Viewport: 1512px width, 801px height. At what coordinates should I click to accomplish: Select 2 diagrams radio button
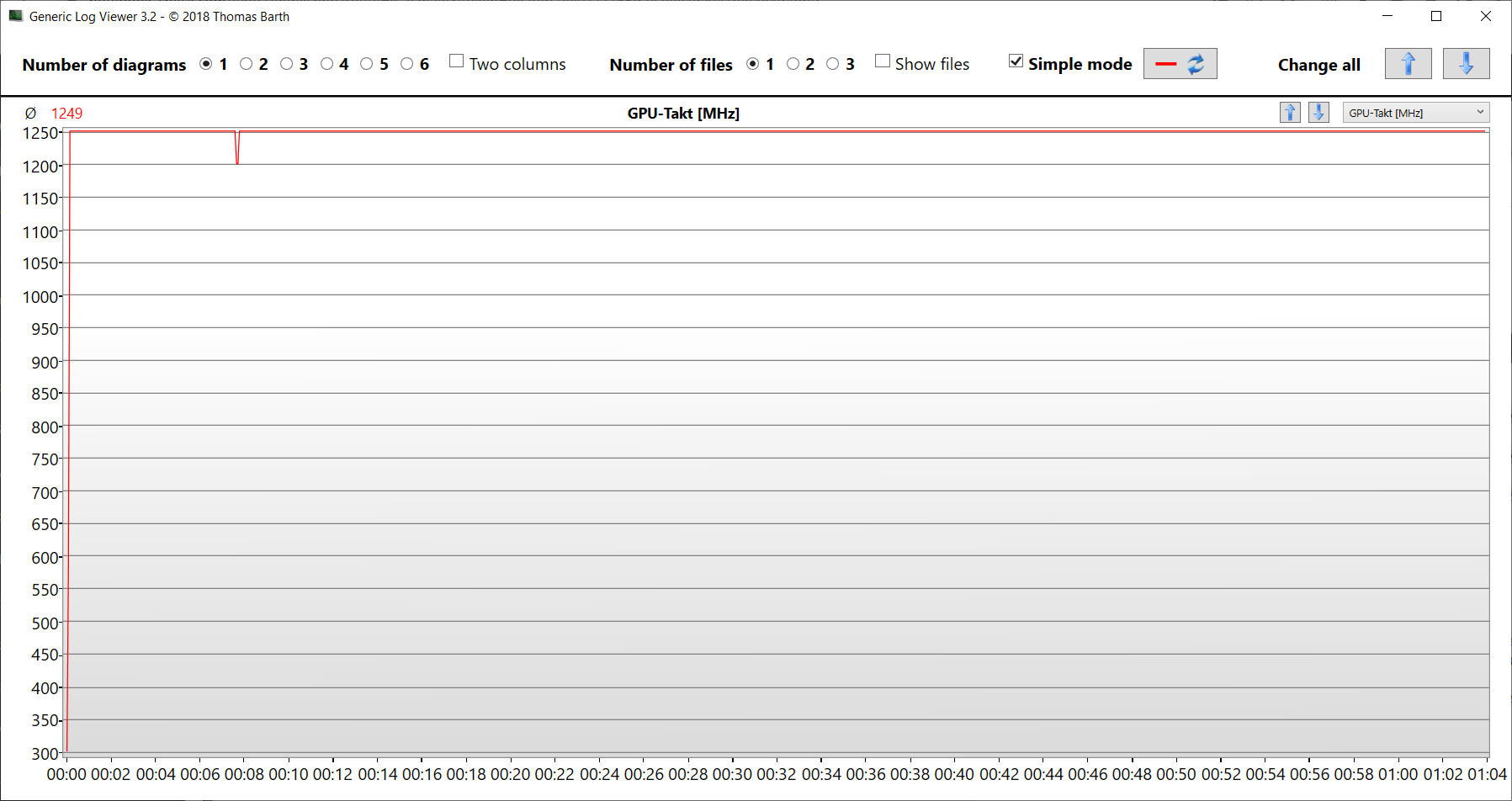[x=247, y=64]
